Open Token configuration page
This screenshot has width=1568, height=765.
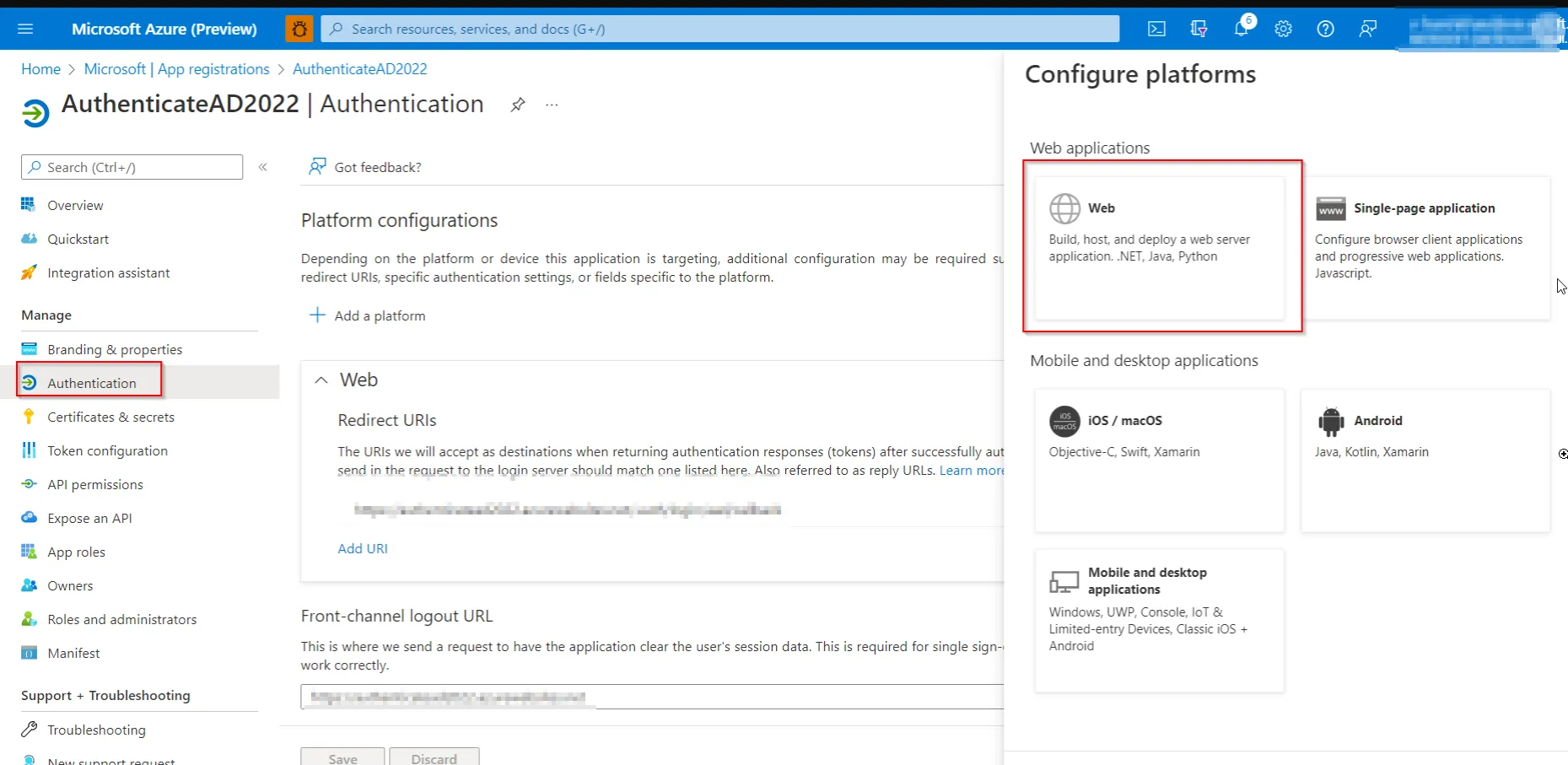107,450
